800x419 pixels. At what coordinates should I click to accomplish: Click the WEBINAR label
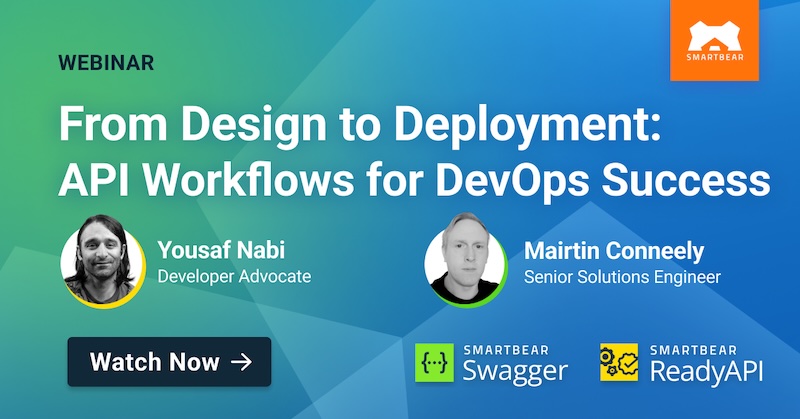coord(106,63)
